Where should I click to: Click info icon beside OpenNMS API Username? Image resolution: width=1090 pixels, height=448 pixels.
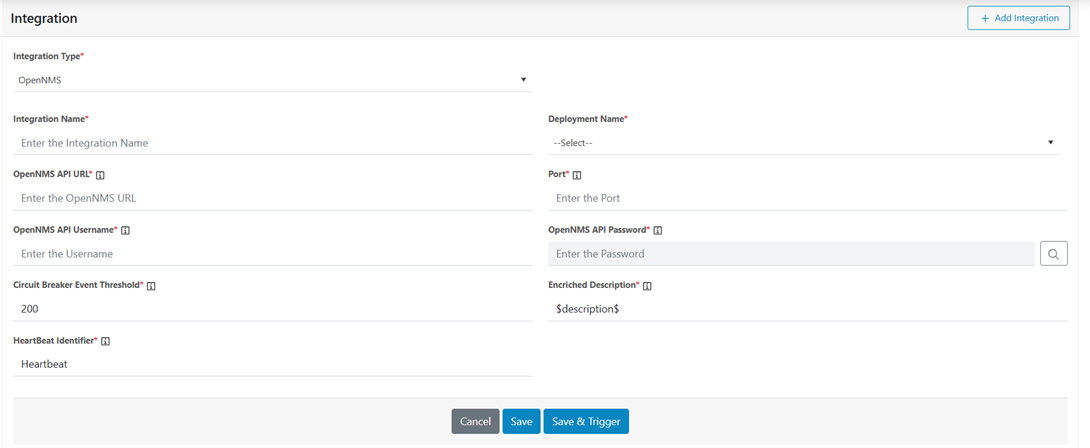pos(125,230)
